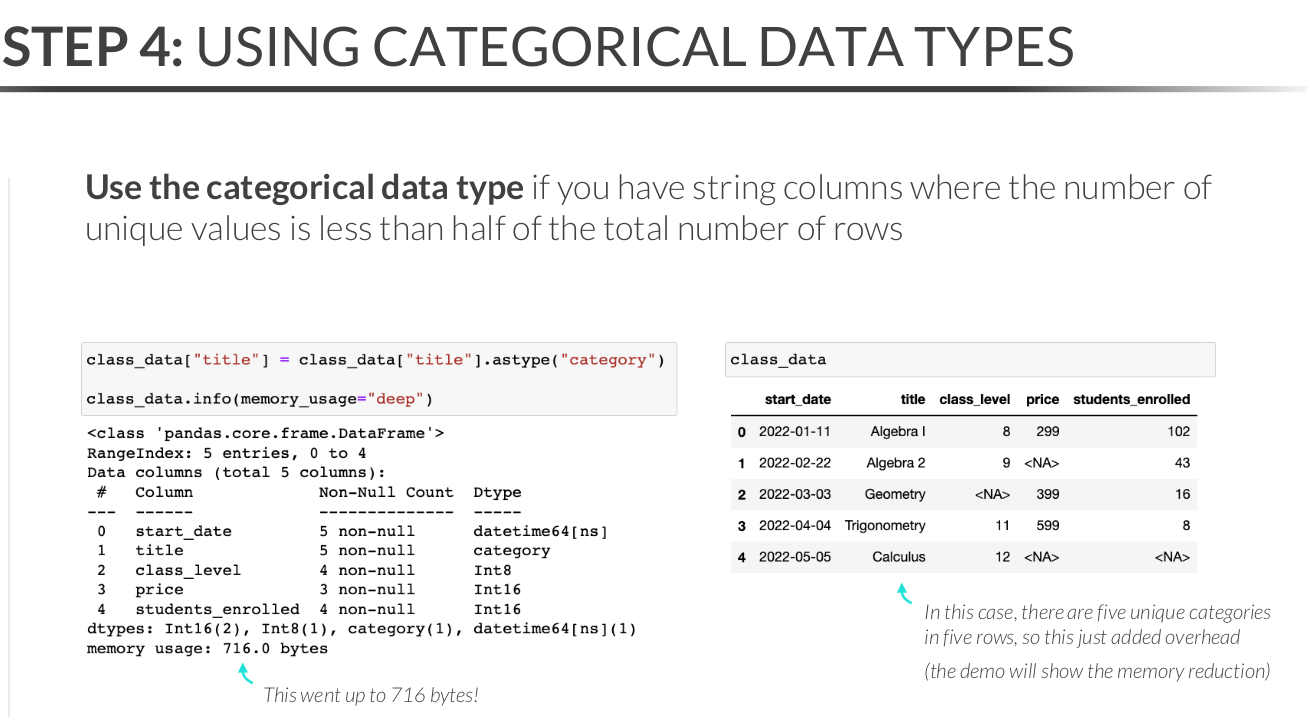Select the title column header in table
Viewport: 1307px width, 717px height.
point(912,399)
